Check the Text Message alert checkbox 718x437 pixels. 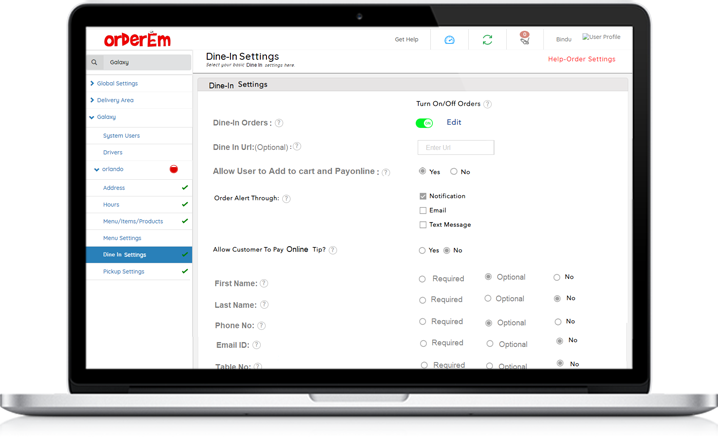[423, 224]
